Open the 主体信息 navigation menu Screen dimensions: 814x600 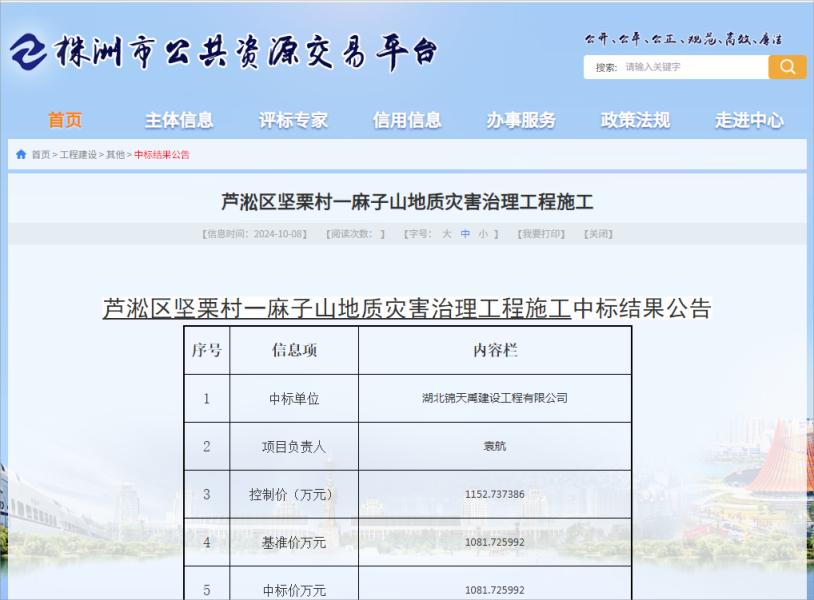178,119
